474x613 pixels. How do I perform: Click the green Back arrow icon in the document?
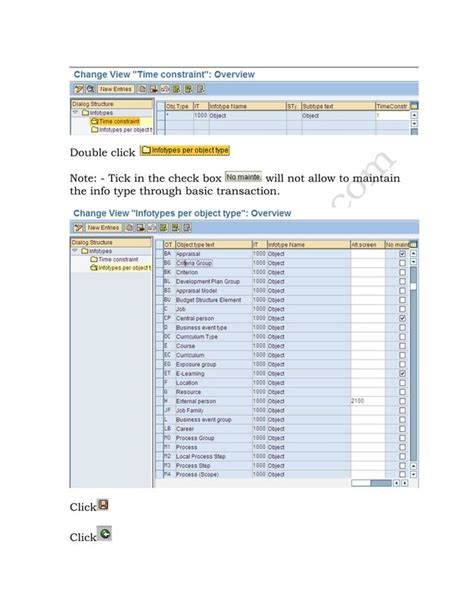pos(104,533)
